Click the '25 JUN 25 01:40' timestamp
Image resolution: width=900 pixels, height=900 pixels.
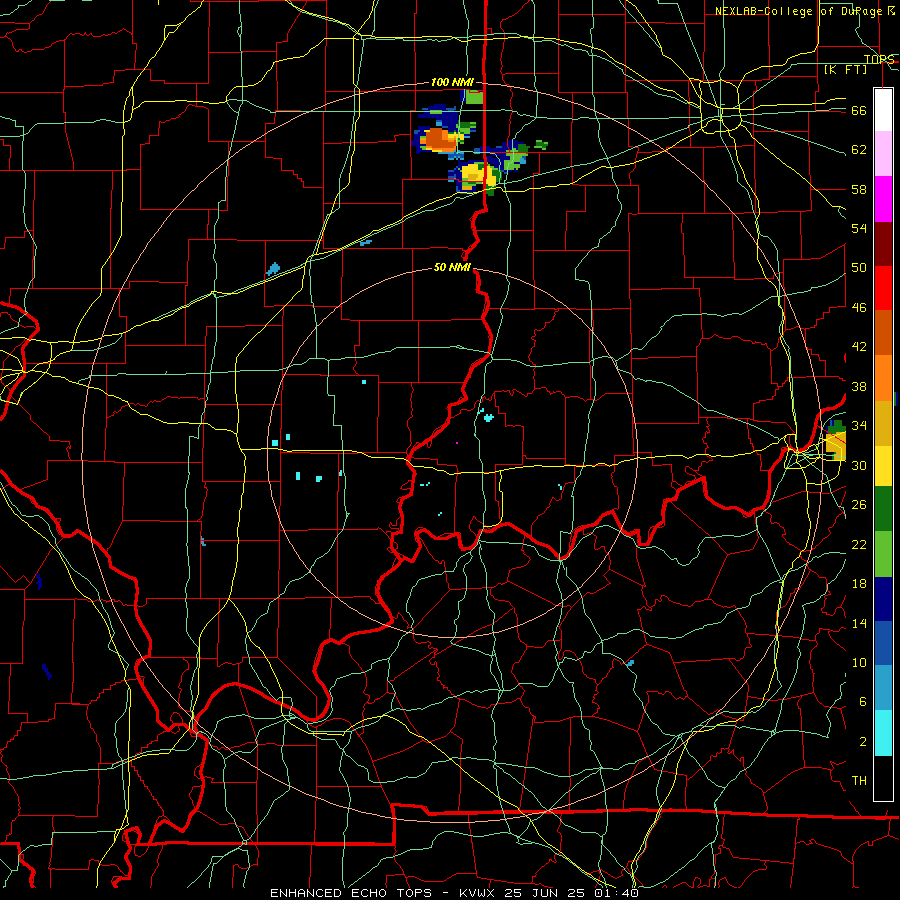[571, 893]
